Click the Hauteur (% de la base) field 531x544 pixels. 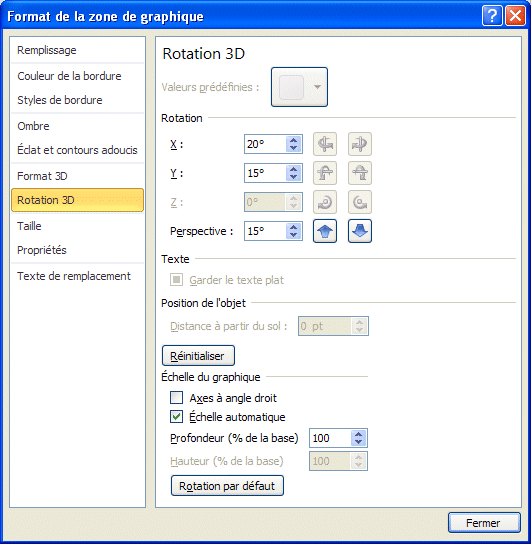(x=330, y=461)
